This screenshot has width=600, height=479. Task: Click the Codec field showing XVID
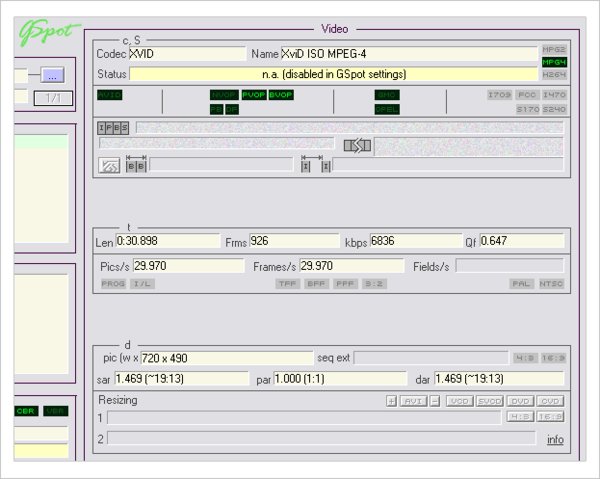pyautogui.click(x=188, y=54)
